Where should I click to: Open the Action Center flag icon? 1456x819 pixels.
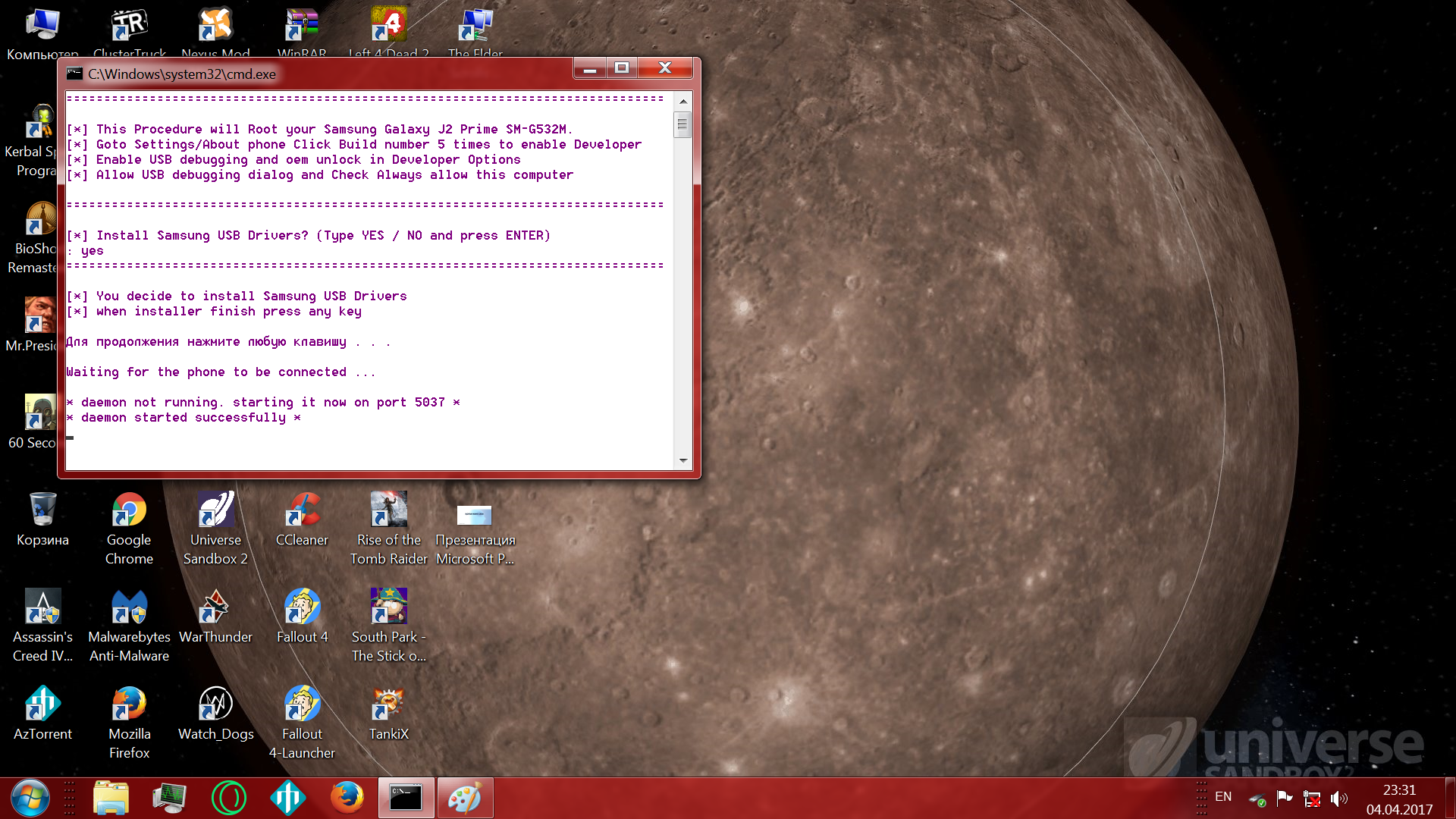pos(1285,798)
